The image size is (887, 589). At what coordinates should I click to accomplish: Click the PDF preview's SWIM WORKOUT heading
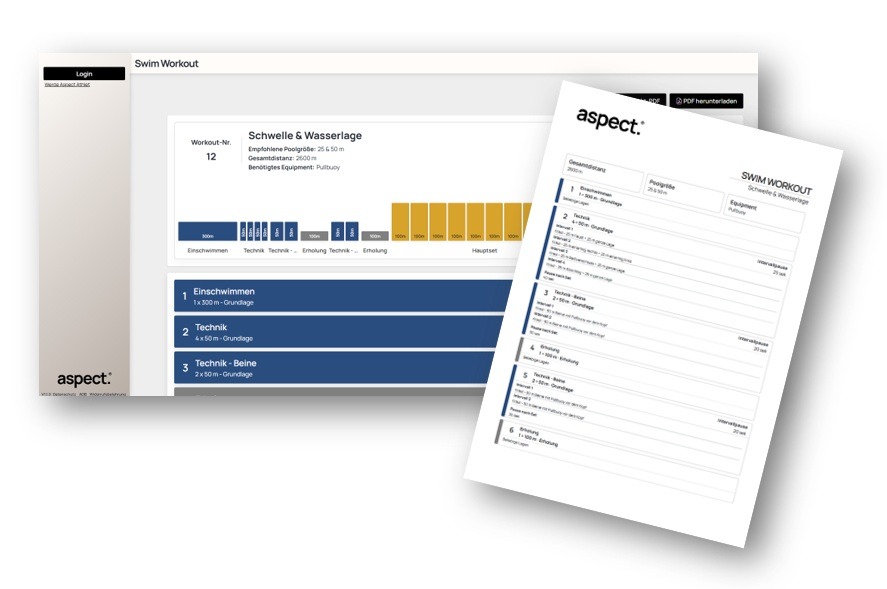pos(776,182)
